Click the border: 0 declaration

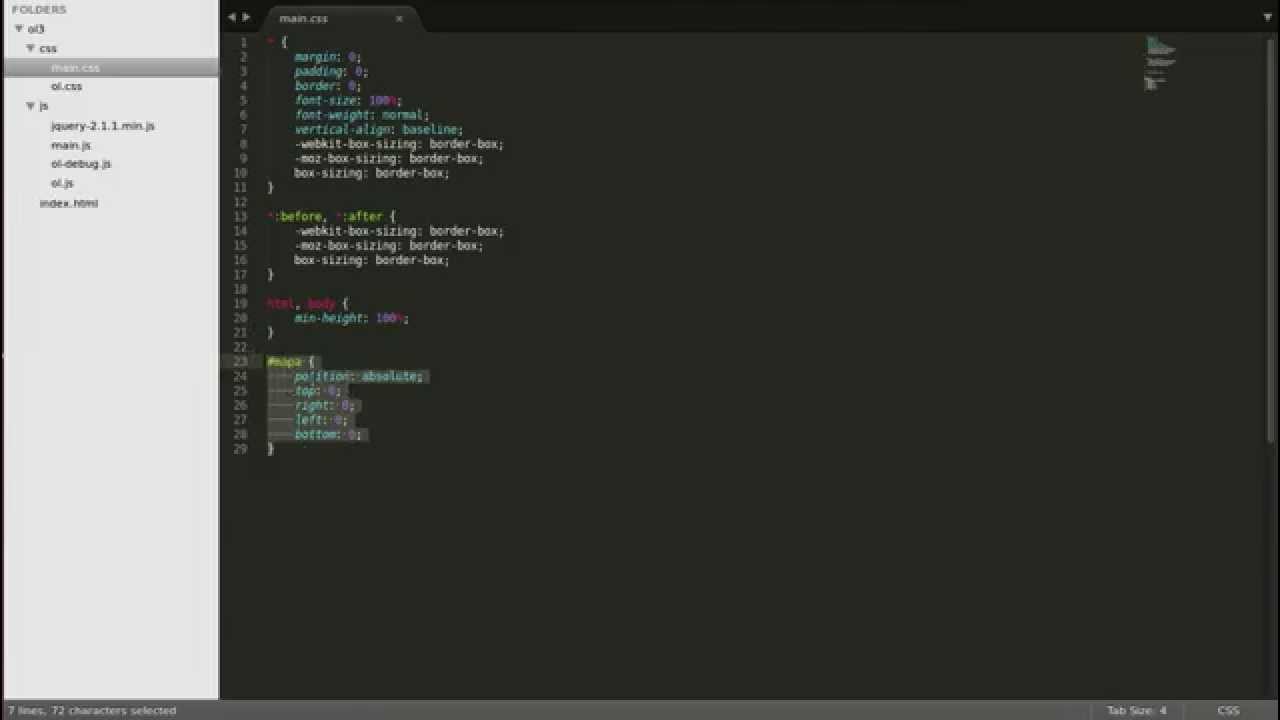point(328,86)
